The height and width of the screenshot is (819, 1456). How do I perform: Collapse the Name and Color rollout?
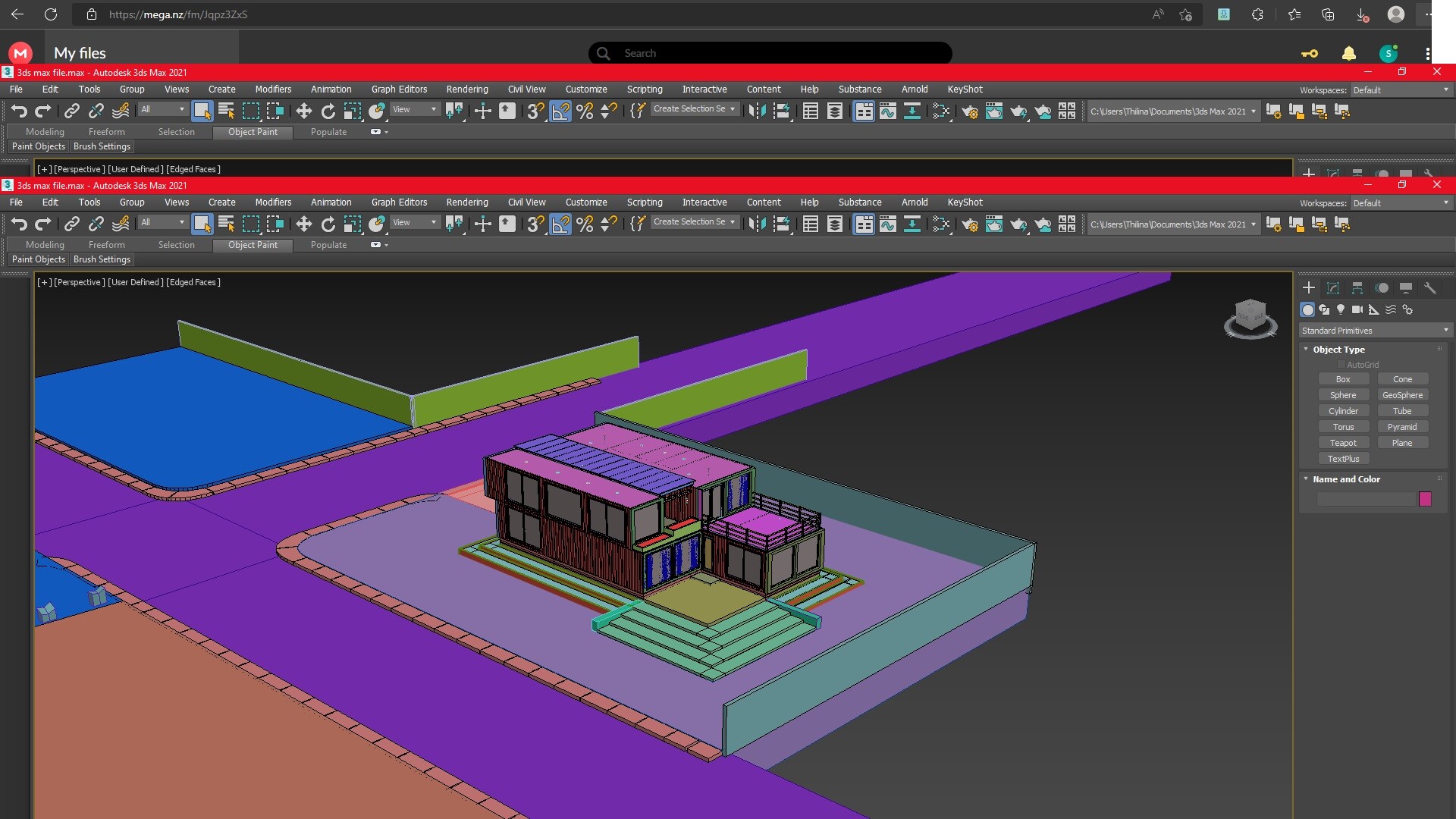[1346, 479]
